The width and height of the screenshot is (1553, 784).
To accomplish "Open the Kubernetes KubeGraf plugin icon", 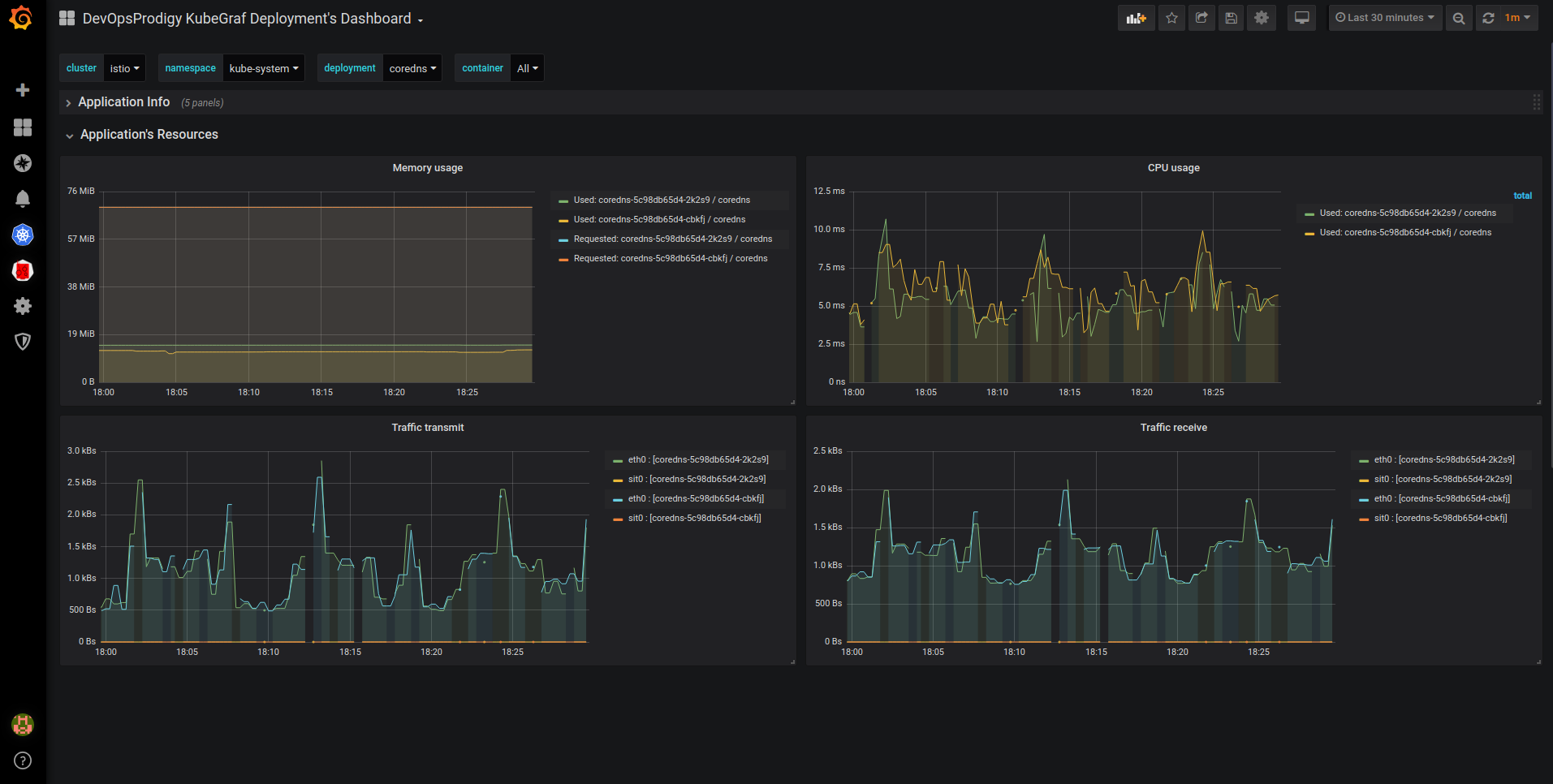I will click(x=23, y=235).
